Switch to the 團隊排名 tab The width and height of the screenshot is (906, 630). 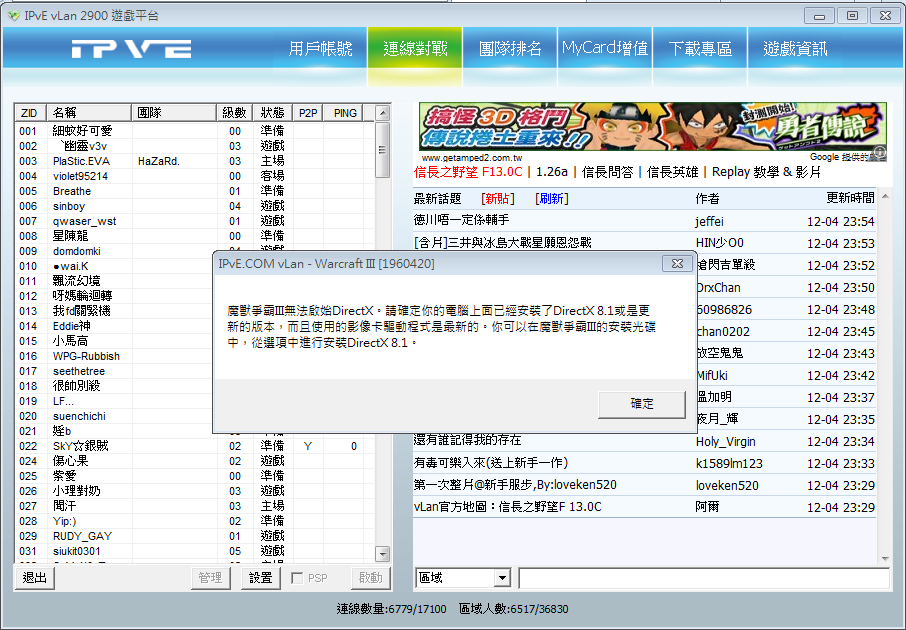[510, 49]
